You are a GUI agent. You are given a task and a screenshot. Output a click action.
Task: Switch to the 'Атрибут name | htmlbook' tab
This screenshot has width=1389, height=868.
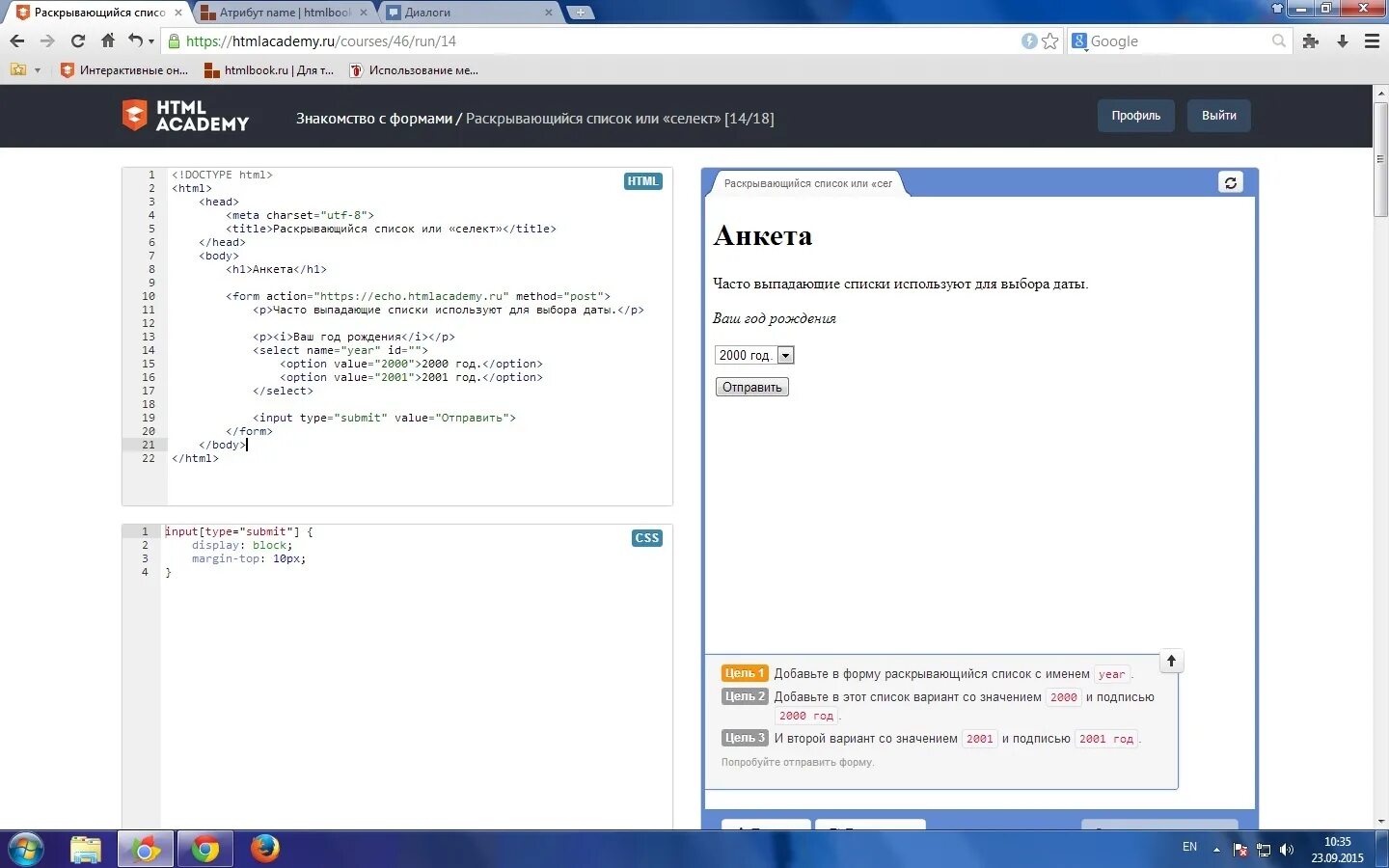285,13
